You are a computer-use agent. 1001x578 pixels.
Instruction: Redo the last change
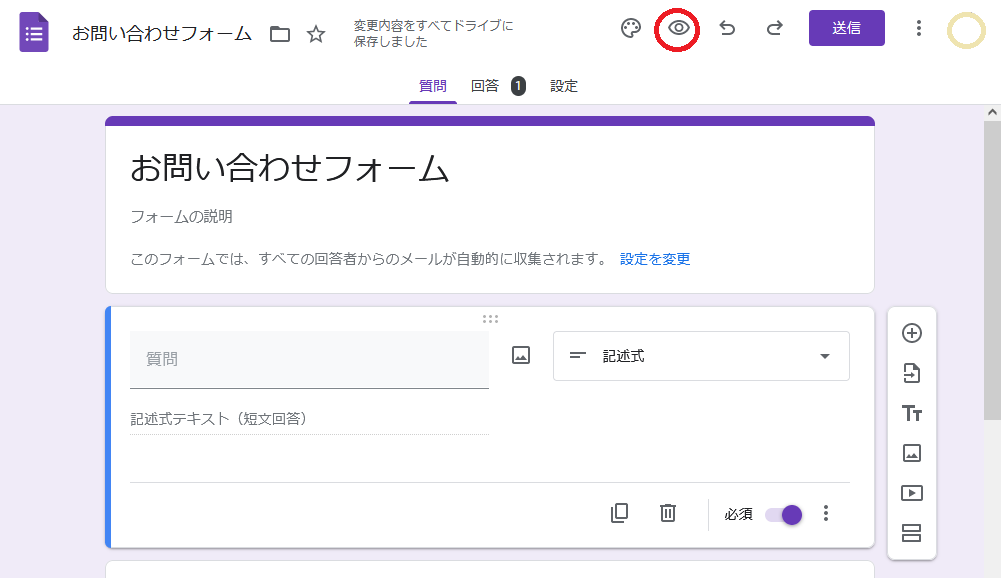[774, 28]
